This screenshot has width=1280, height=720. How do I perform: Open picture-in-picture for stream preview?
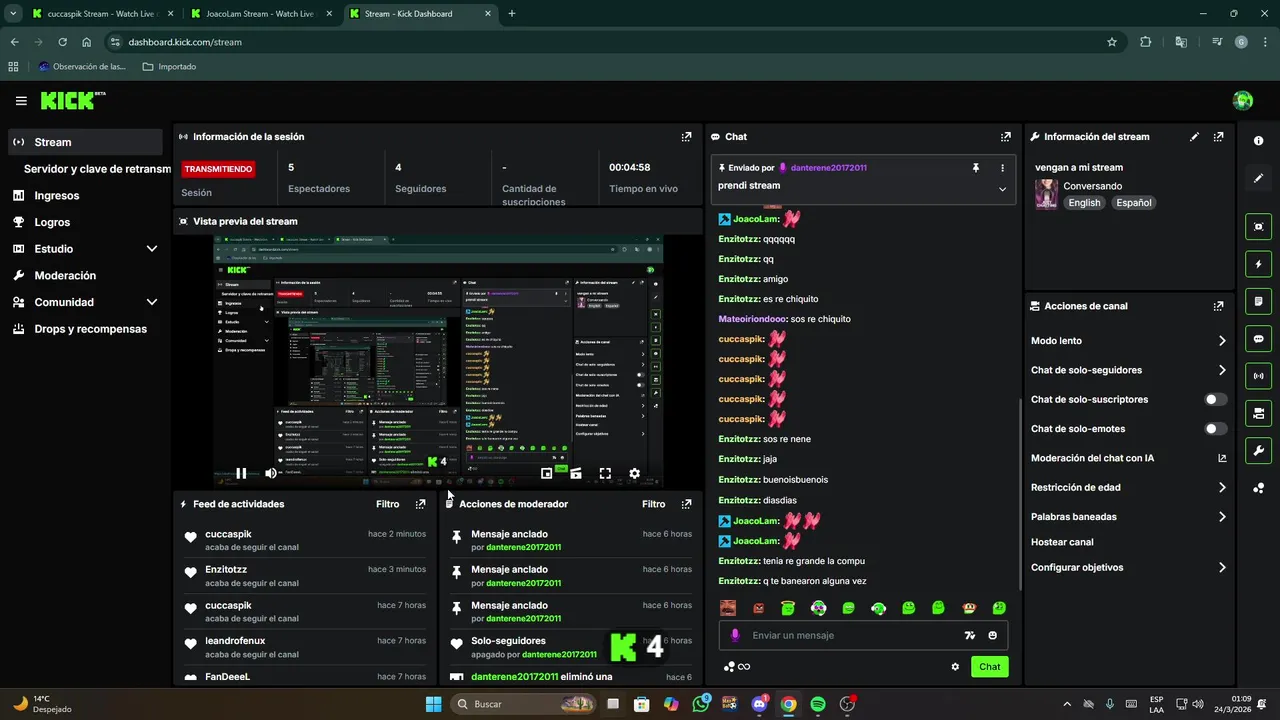547,473
